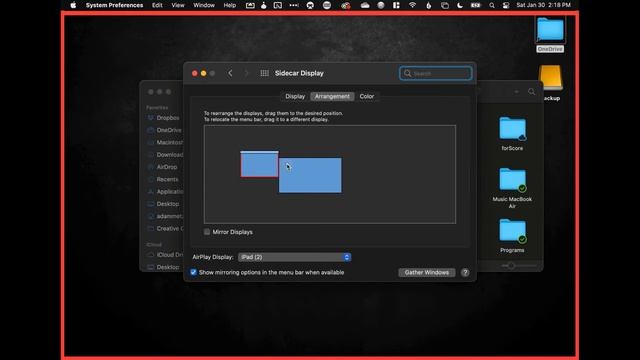Enable the Mirror Displays checkbox

point(207,232)
